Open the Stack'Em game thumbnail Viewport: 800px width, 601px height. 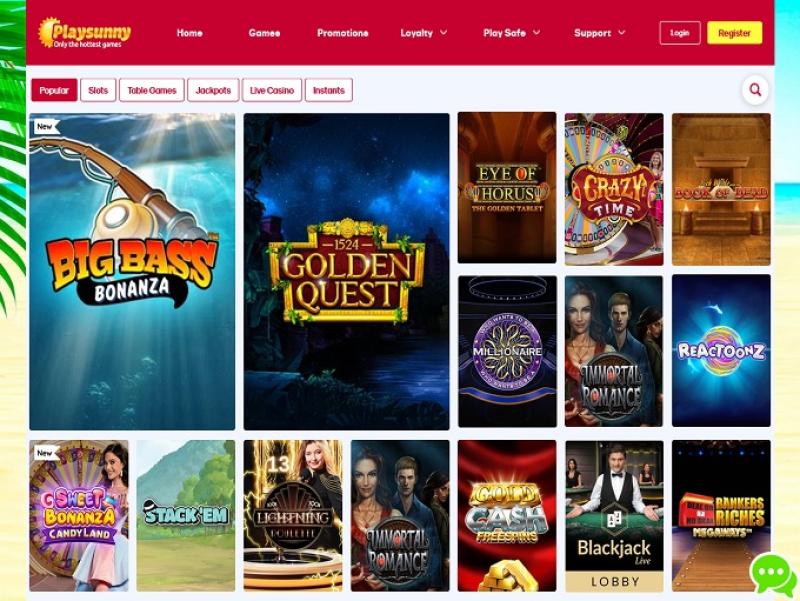tap(186, 516)
